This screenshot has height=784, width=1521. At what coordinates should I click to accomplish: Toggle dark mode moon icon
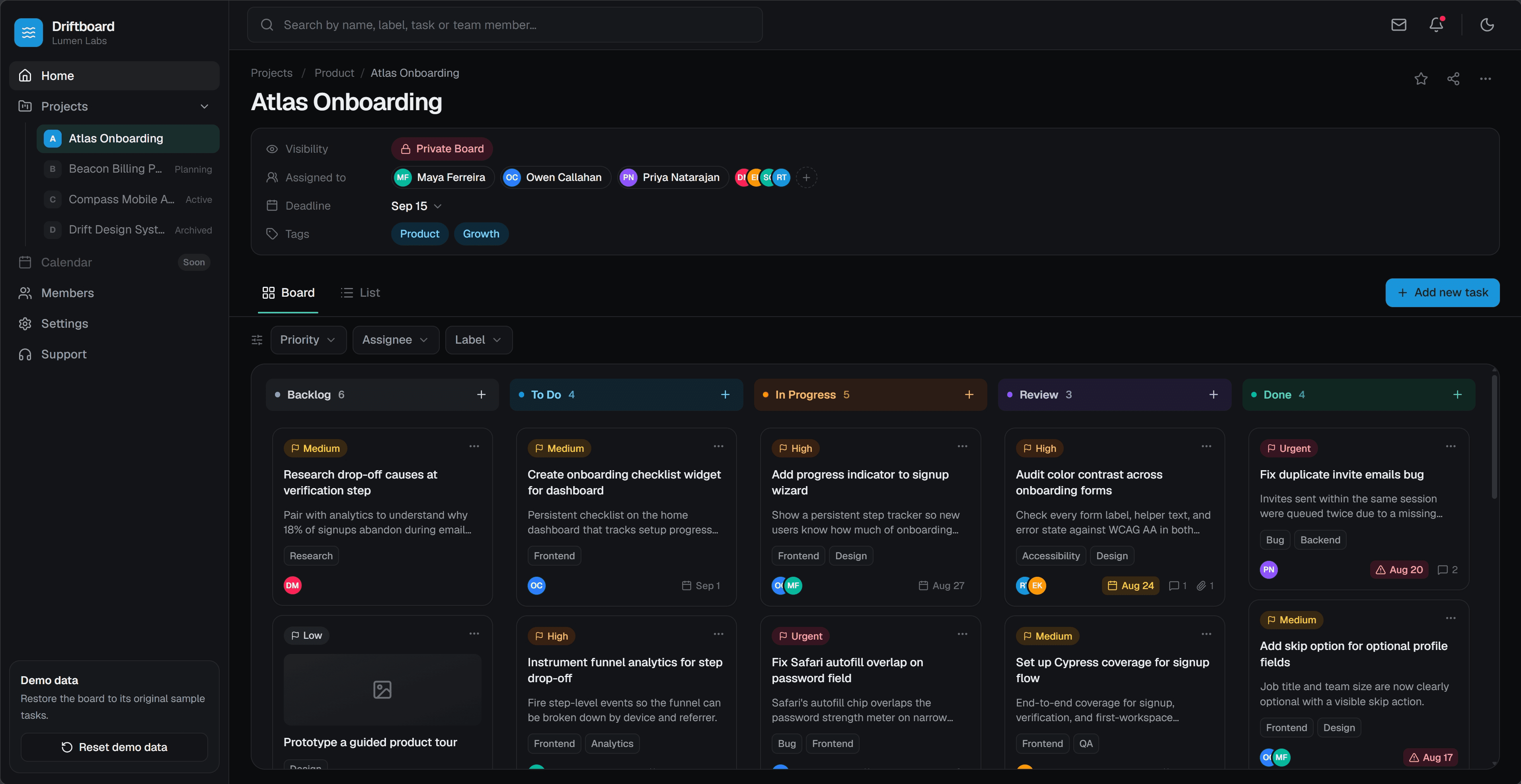pyautogui.click(x=1487, y=25)
